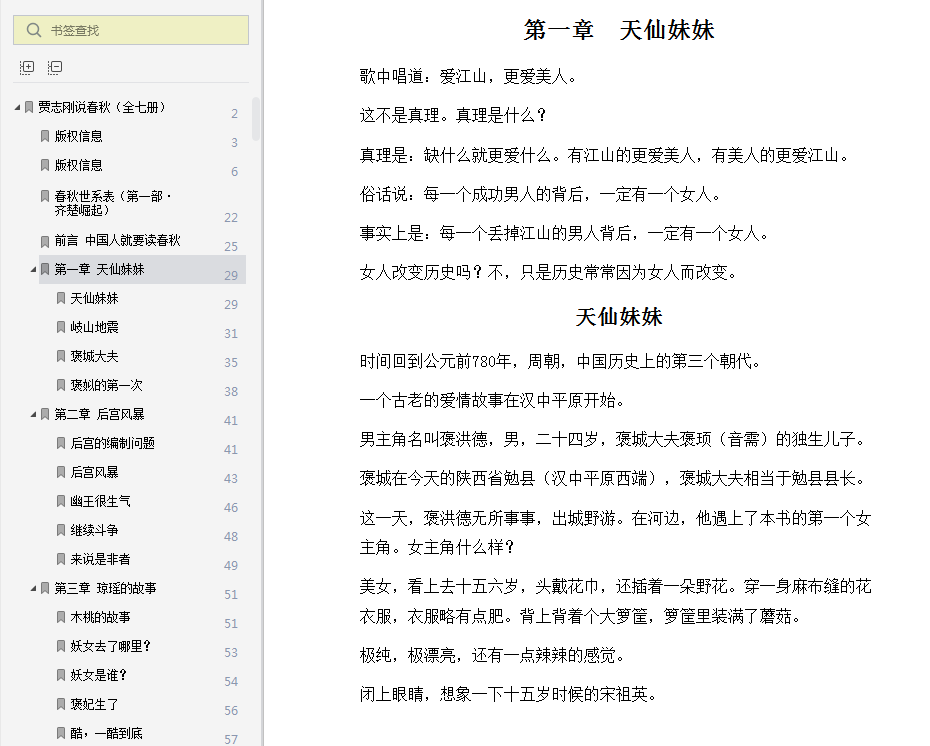The height and width of the screenshot is (746, 930).
Task: Collapse the 第三章 琼瑶的故事 chapter node
Action: [33, 588]
